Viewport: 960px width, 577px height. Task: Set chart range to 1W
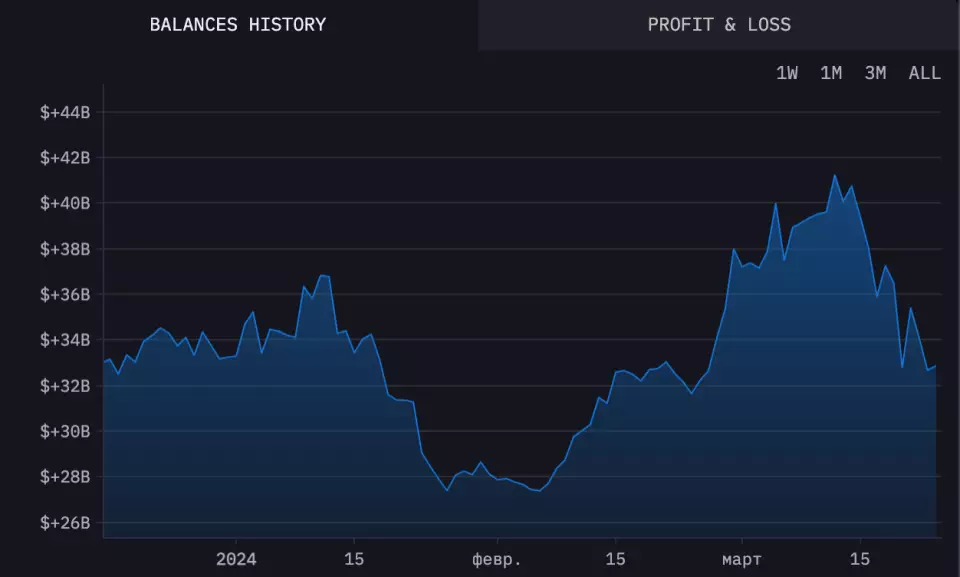(789, 72)
